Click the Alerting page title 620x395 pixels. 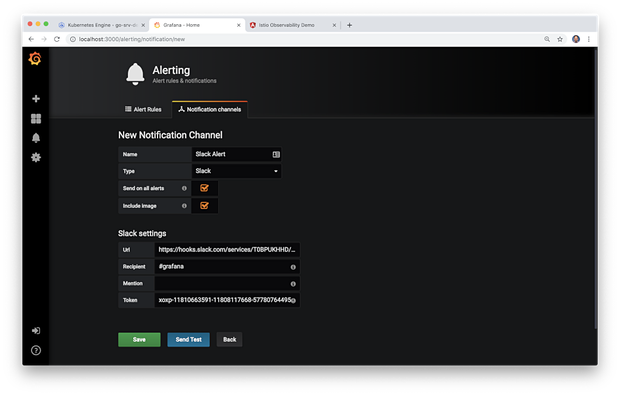(171, 70)
